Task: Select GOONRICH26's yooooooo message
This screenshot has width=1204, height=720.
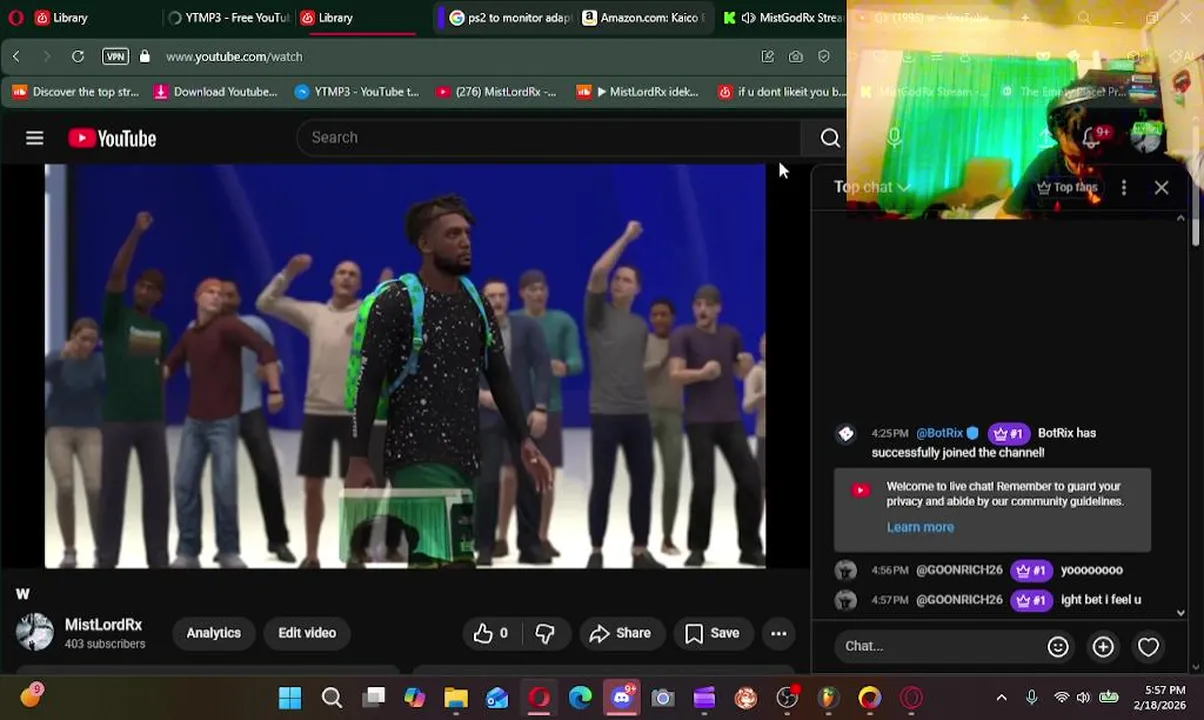Action: point(1091,570)
